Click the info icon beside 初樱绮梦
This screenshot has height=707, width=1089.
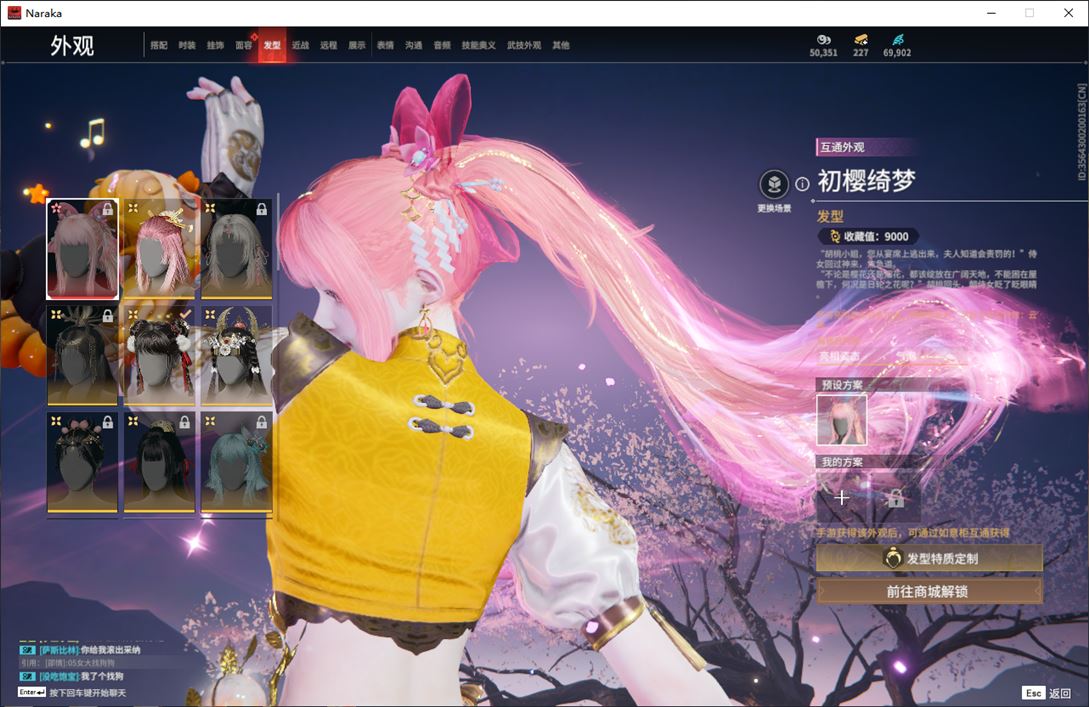(802, 184)
